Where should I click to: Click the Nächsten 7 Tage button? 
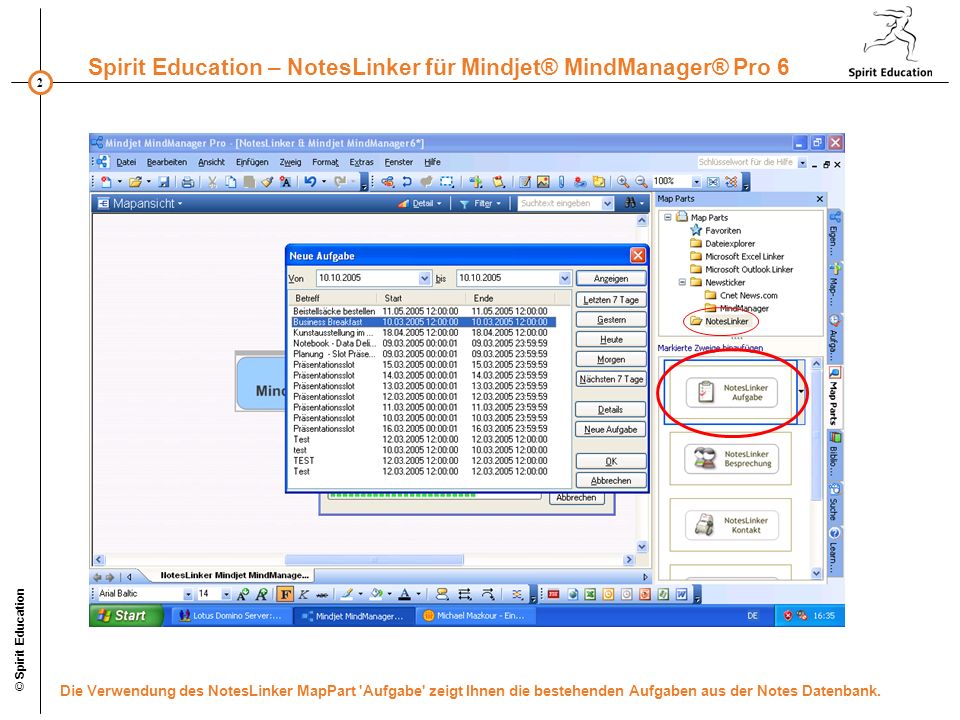point(610,379)
